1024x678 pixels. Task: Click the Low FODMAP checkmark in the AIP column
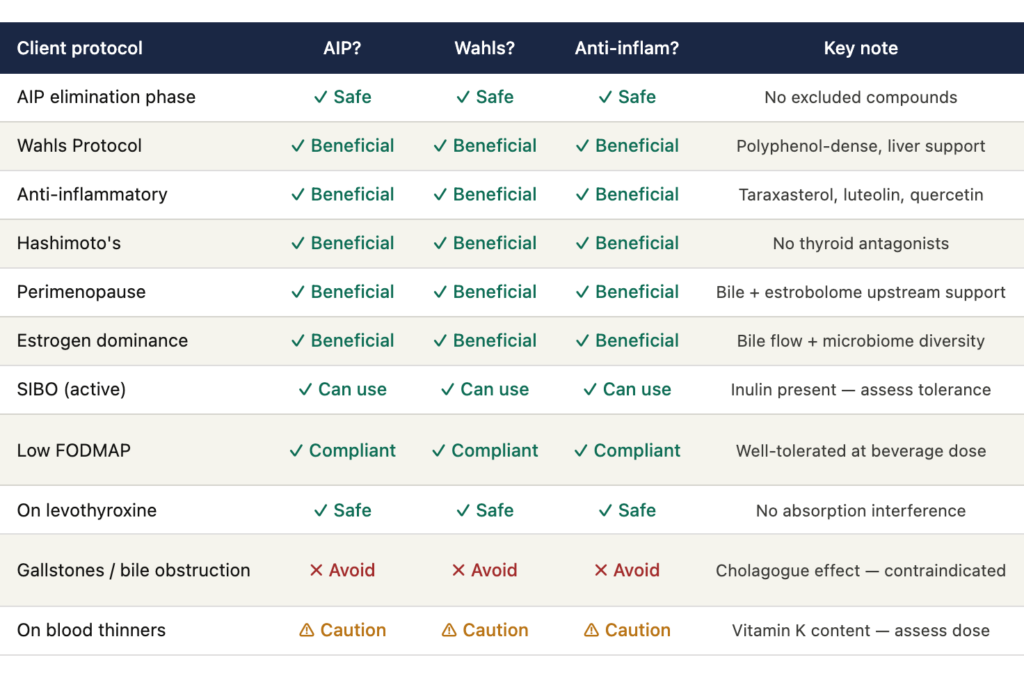tap(296, 450)
